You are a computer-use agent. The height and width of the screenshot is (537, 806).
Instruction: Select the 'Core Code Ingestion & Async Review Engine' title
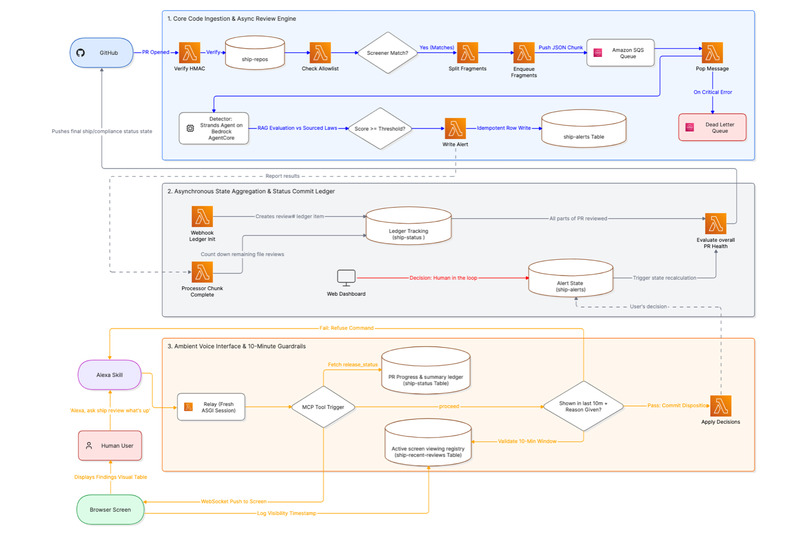click(234, 18)
